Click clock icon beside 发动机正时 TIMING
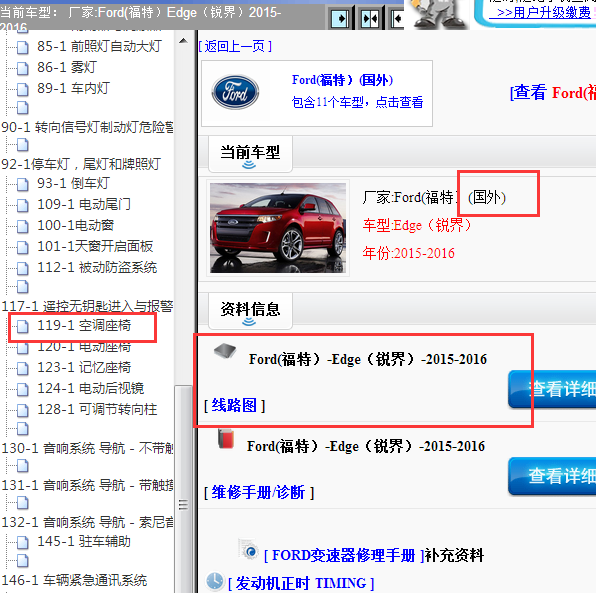 click(215, 581)
